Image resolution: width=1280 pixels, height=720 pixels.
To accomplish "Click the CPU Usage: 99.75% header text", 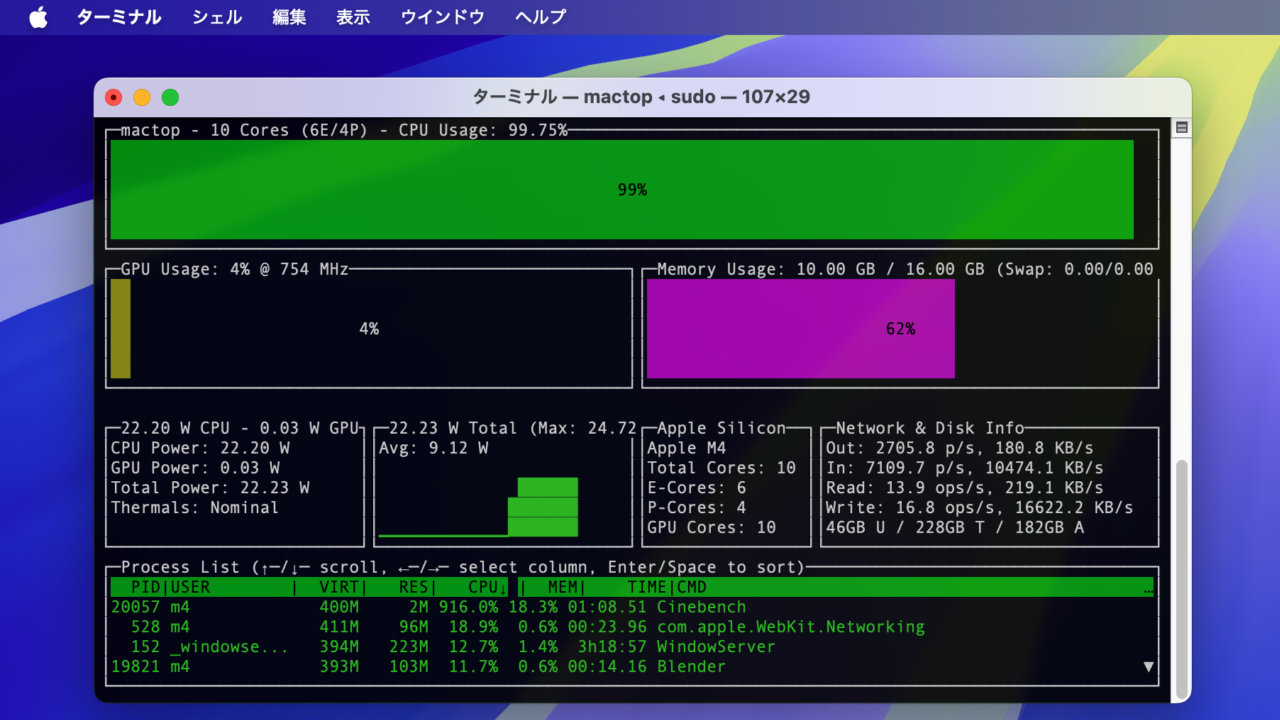I will (483, 130).
